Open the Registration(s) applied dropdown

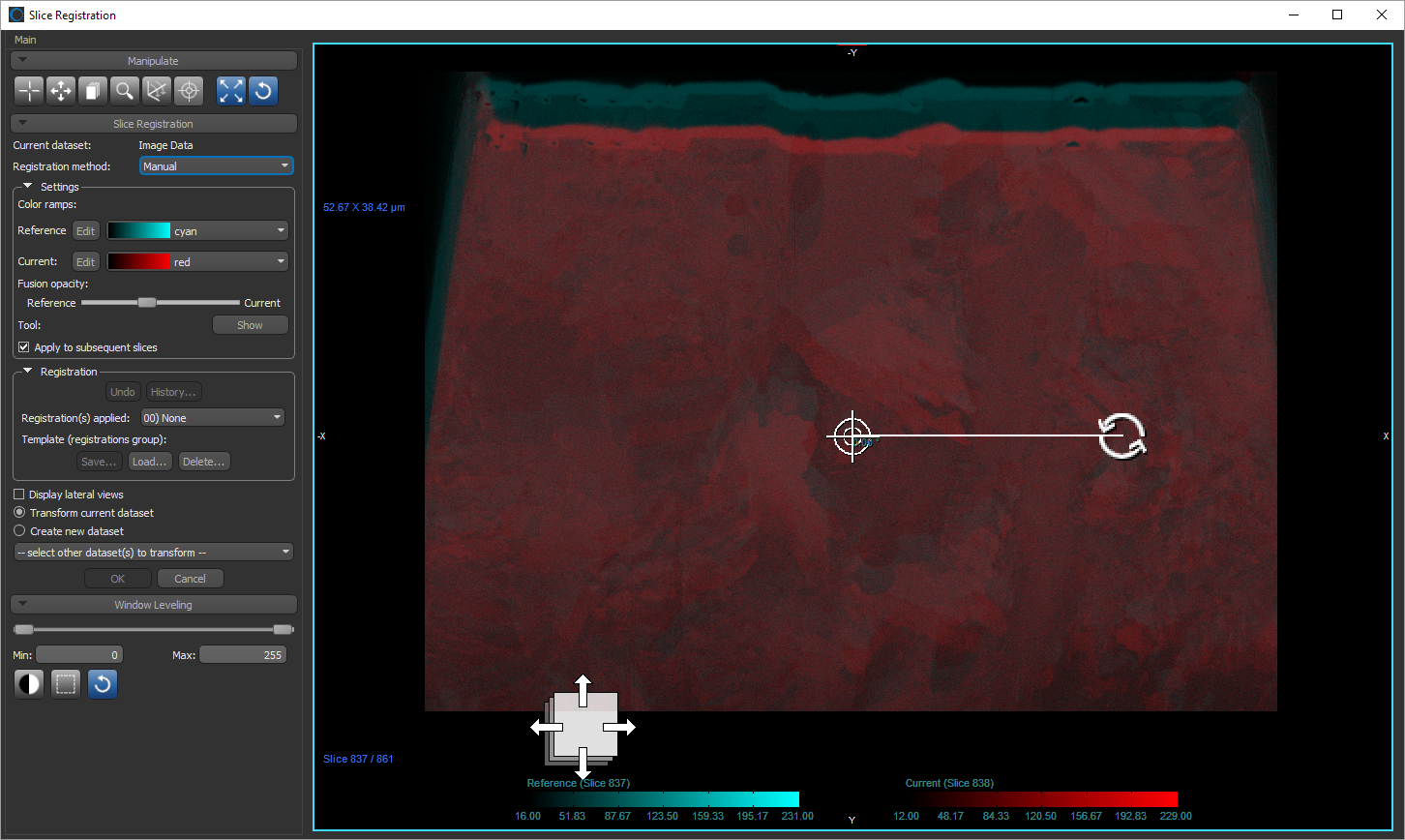coord(211,418)
